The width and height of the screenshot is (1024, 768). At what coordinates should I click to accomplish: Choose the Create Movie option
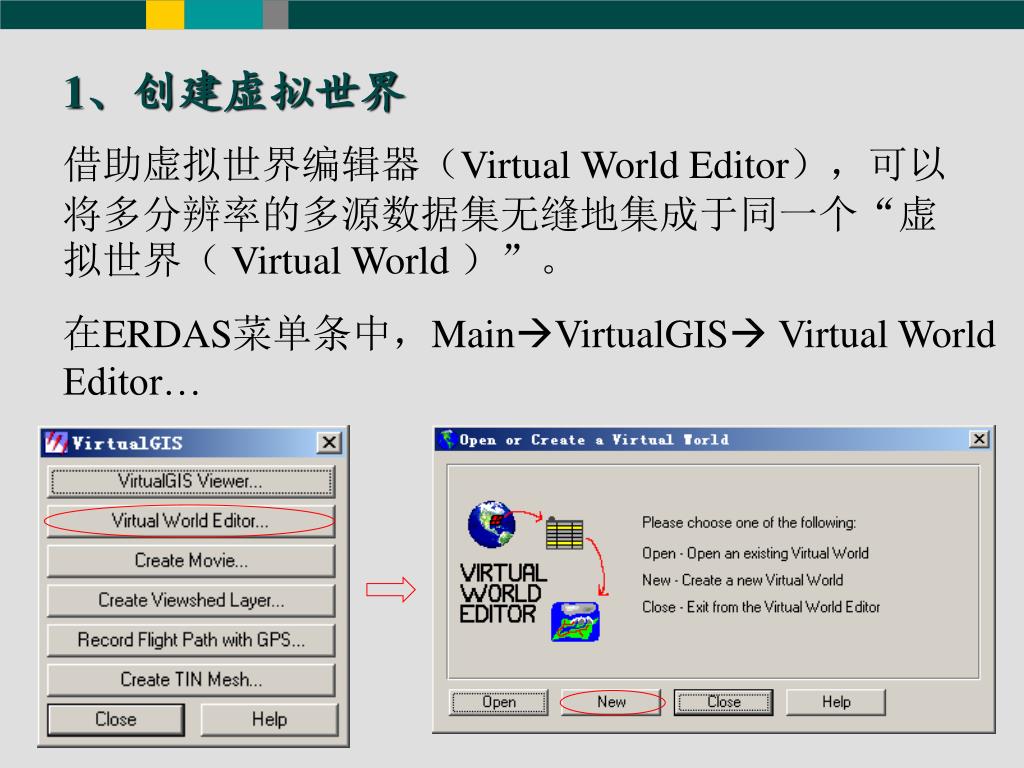(191, 561)
